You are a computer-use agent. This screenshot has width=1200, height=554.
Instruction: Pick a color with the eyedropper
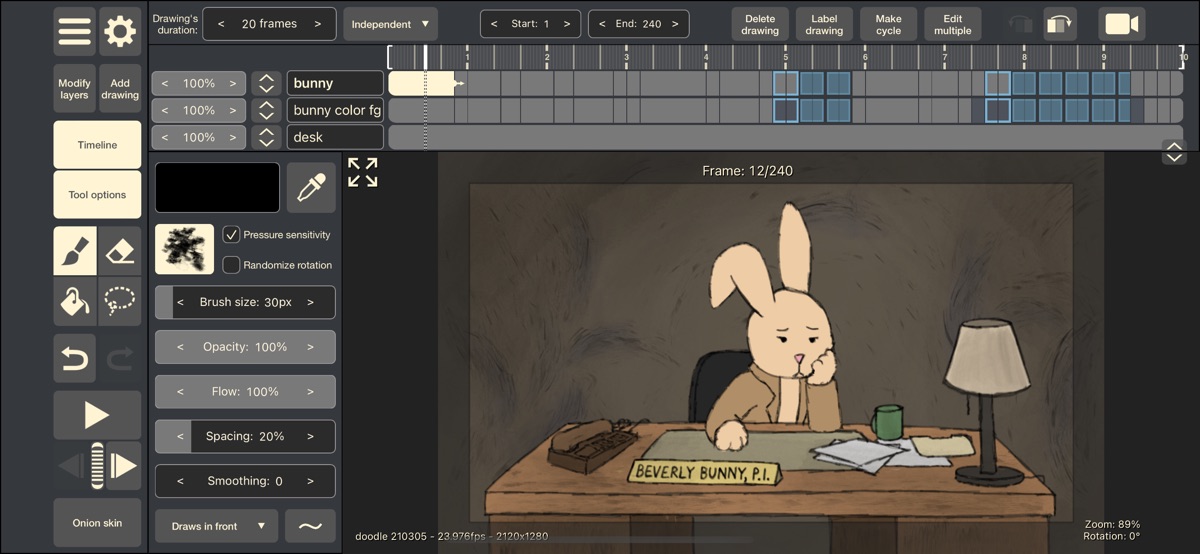[311, 188]
